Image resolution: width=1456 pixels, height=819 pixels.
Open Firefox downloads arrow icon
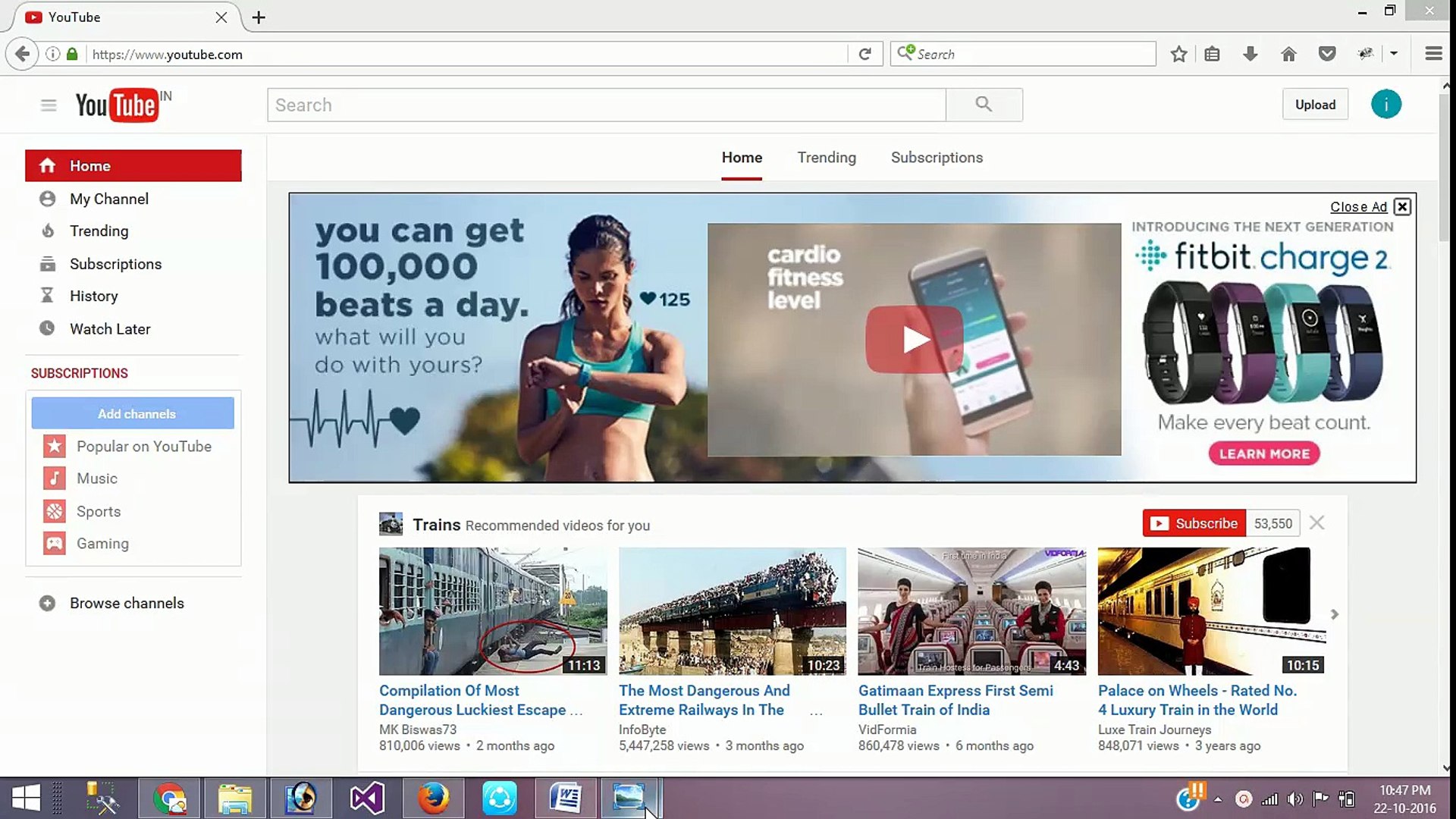click(x=1250, y=54)
